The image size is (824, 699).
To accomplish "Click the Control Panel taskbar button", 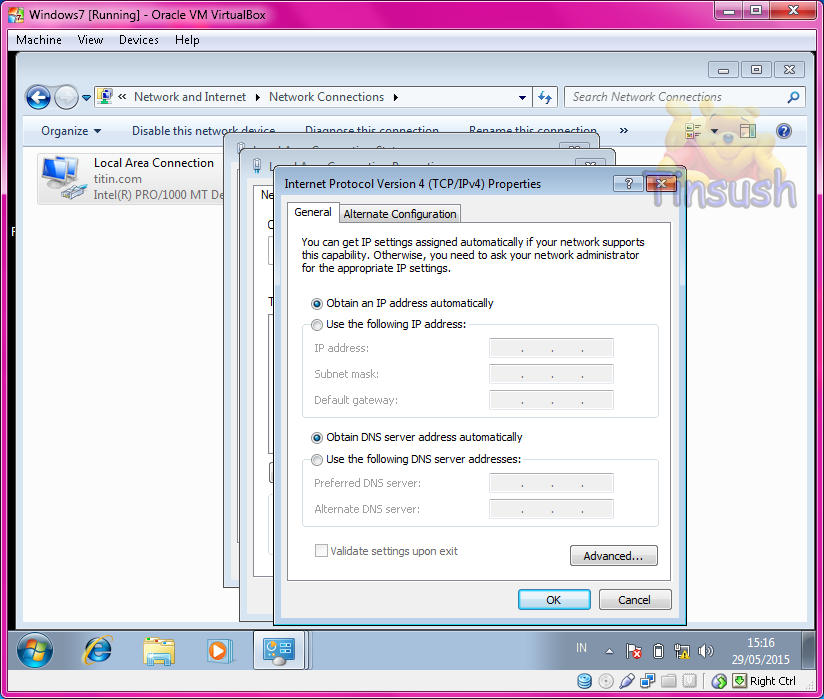I will click(x=279, y=650).
